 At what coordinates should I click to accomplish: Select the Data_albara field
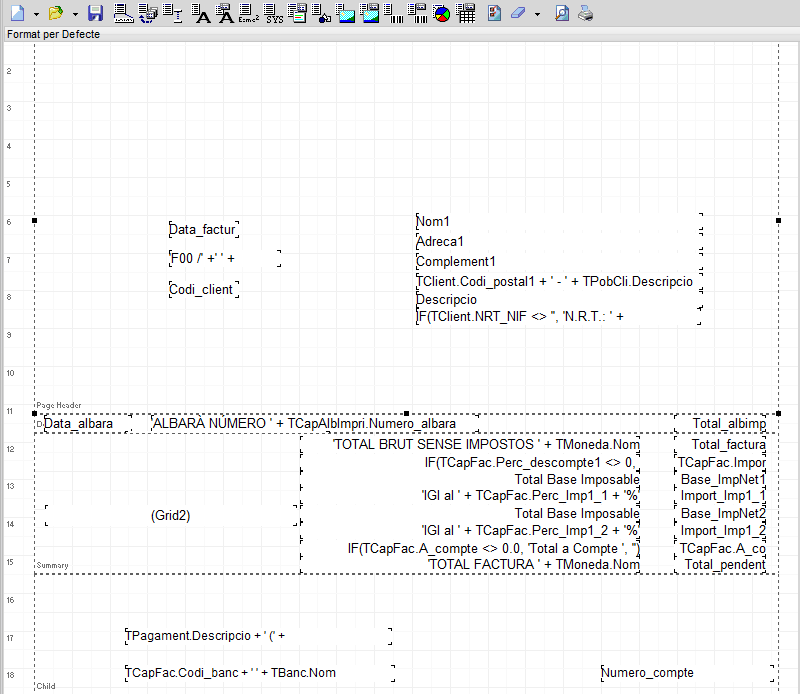pyautogui.click(x=88, y=424)
